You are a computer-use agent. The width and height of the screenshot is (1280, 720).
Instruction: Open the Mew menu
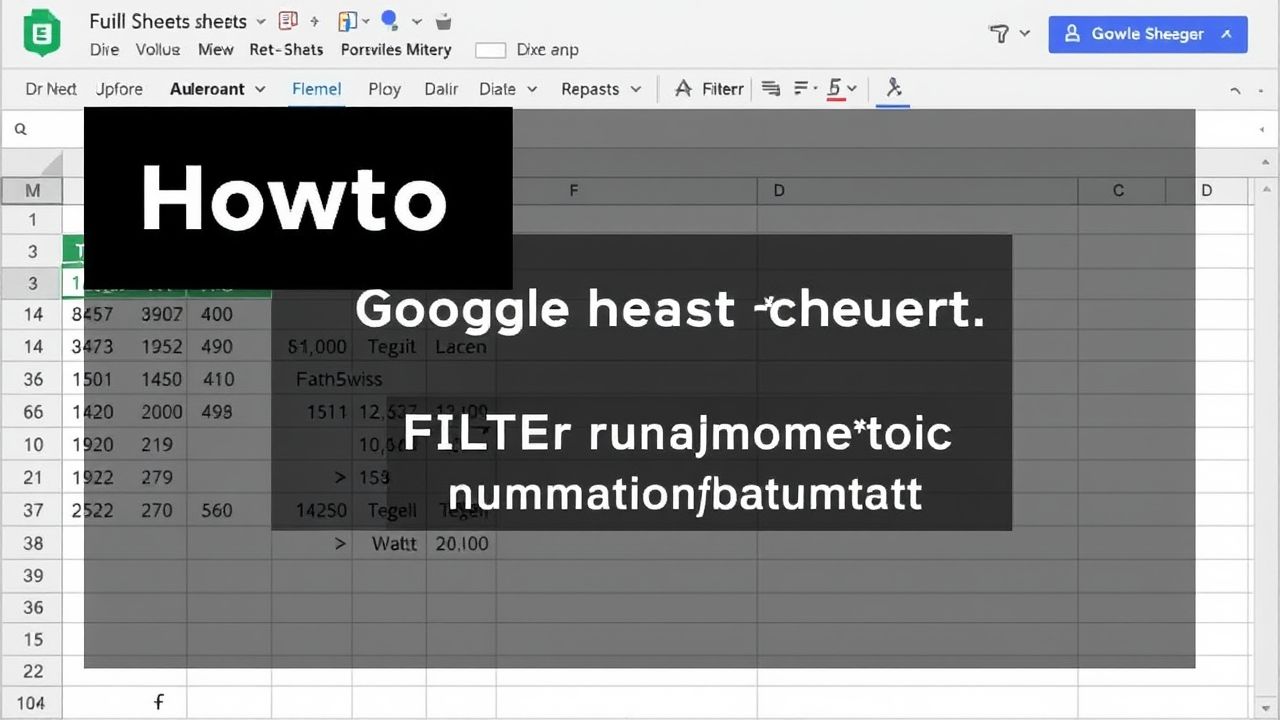click(x=215, y=49)
